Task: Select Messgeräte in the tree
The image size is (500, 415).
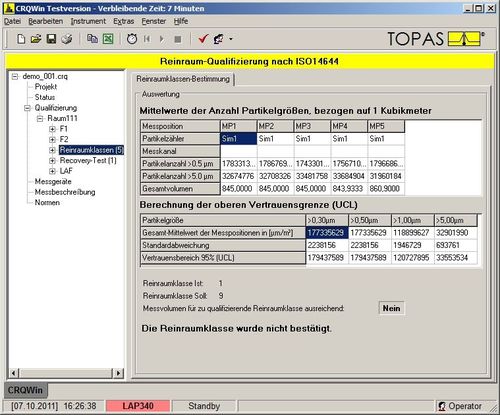Action: (53, 182)
